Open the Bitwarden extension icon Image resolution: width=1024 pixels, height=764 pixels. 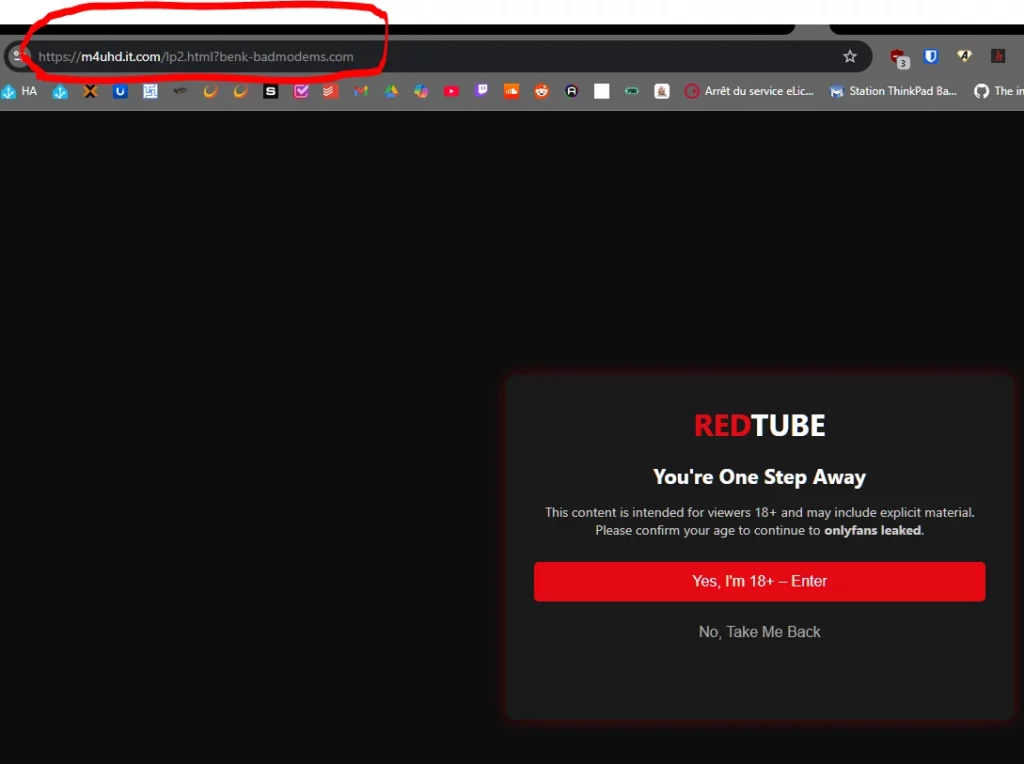point(931,57)
